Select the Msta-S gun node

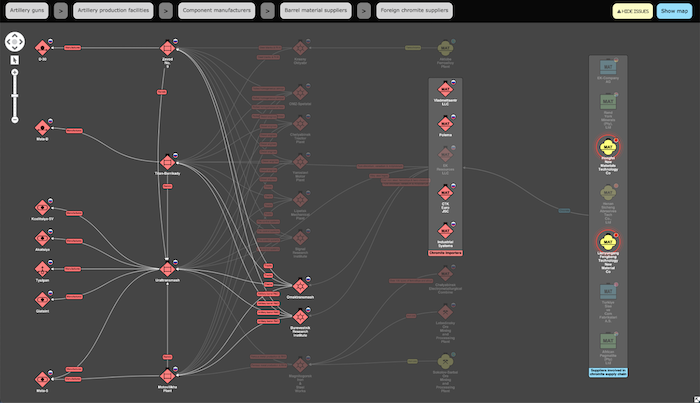(42, 379)
